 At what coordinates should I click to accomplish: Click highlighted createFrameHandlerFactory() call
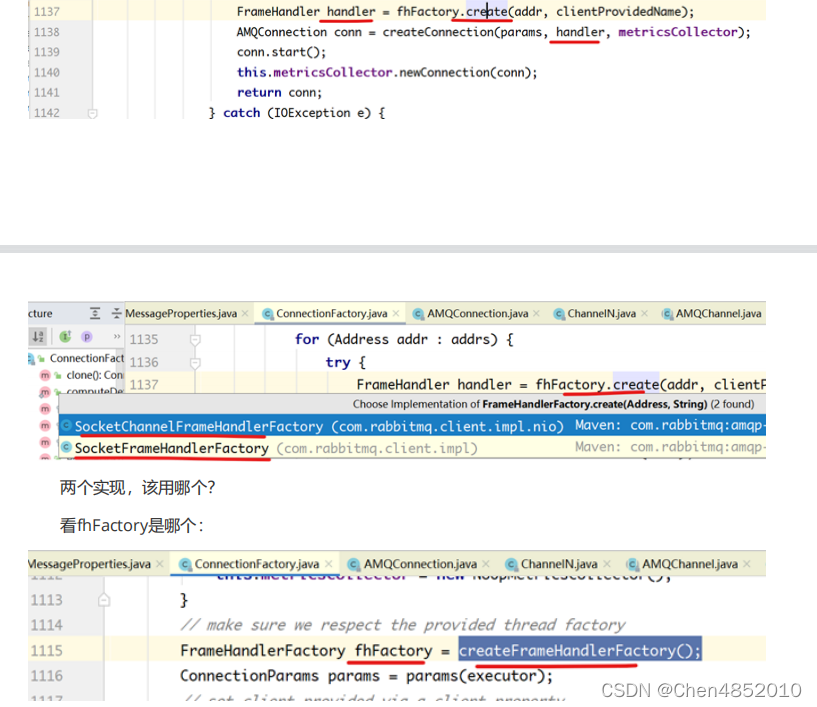point(580,650)
